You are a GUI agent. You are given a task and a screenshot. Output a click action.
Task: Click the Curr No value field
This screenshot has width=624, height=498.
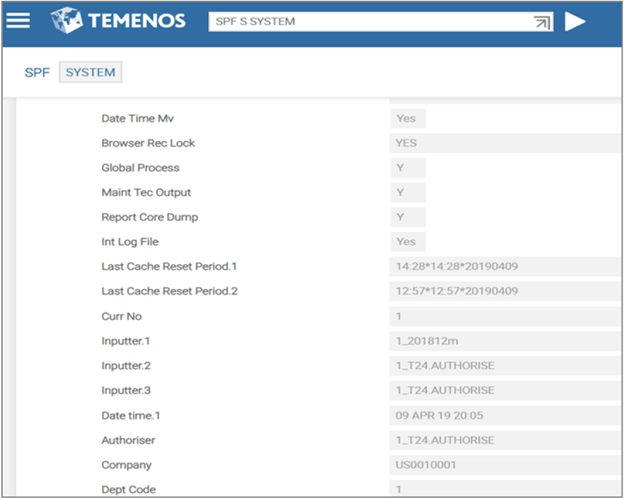click(500, 316)
